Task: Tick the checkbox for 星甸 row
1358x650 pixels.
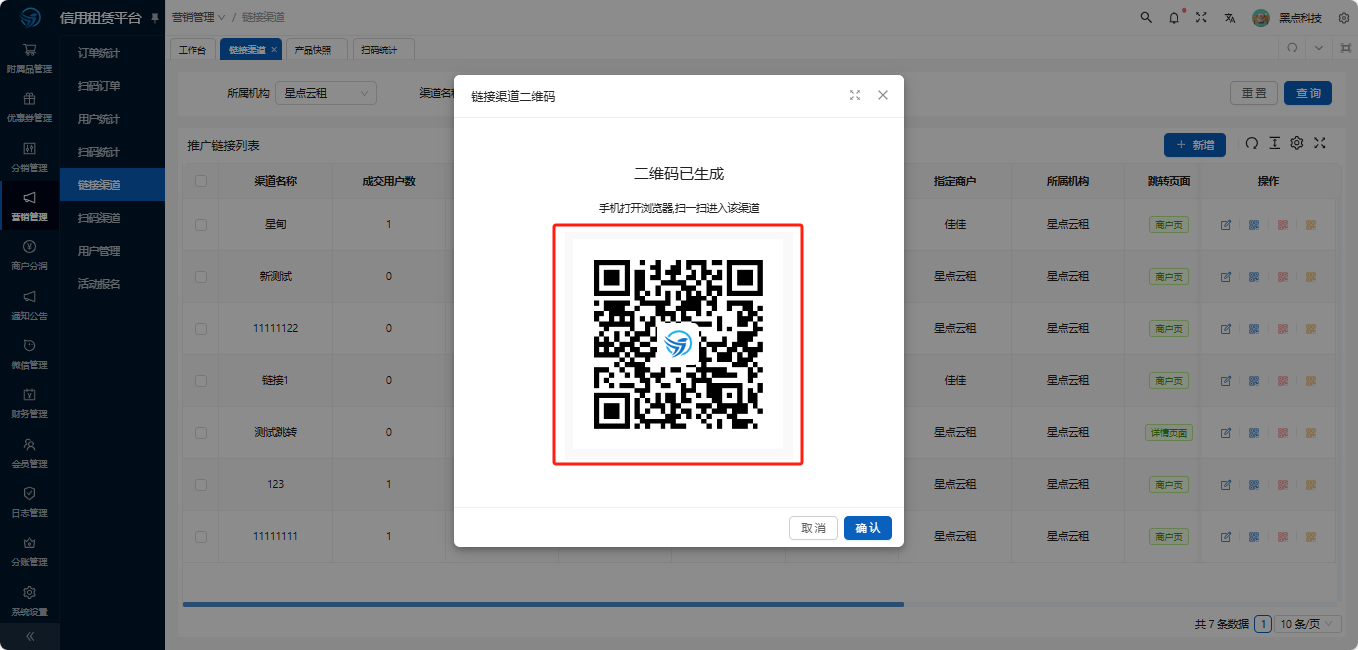Action: 201,225
